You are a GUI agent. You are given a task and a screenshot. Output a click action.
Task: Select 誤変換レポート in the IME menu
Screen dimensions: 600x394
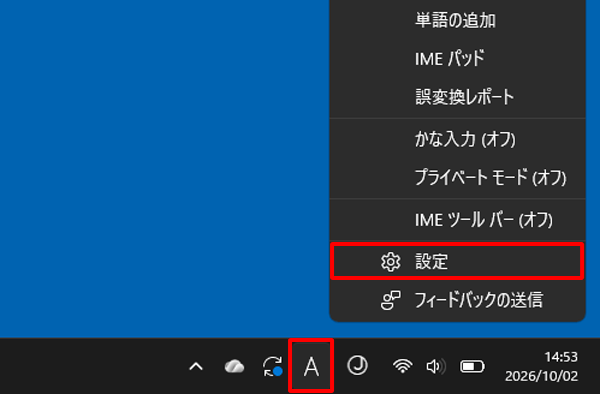point(457,96)
